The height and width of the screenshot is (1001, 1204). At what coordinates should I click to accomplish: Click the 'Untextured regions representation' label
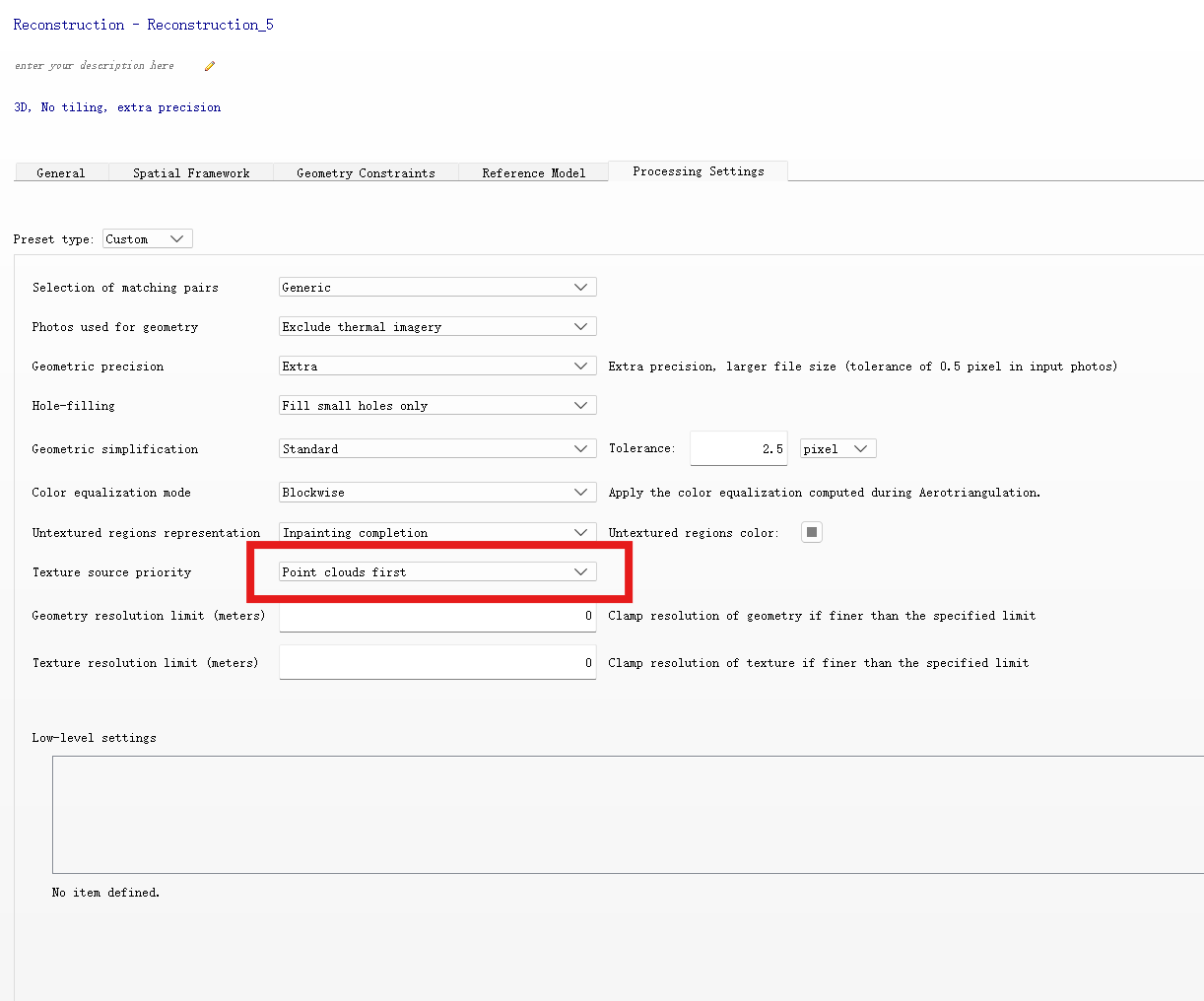click(146, 533)
